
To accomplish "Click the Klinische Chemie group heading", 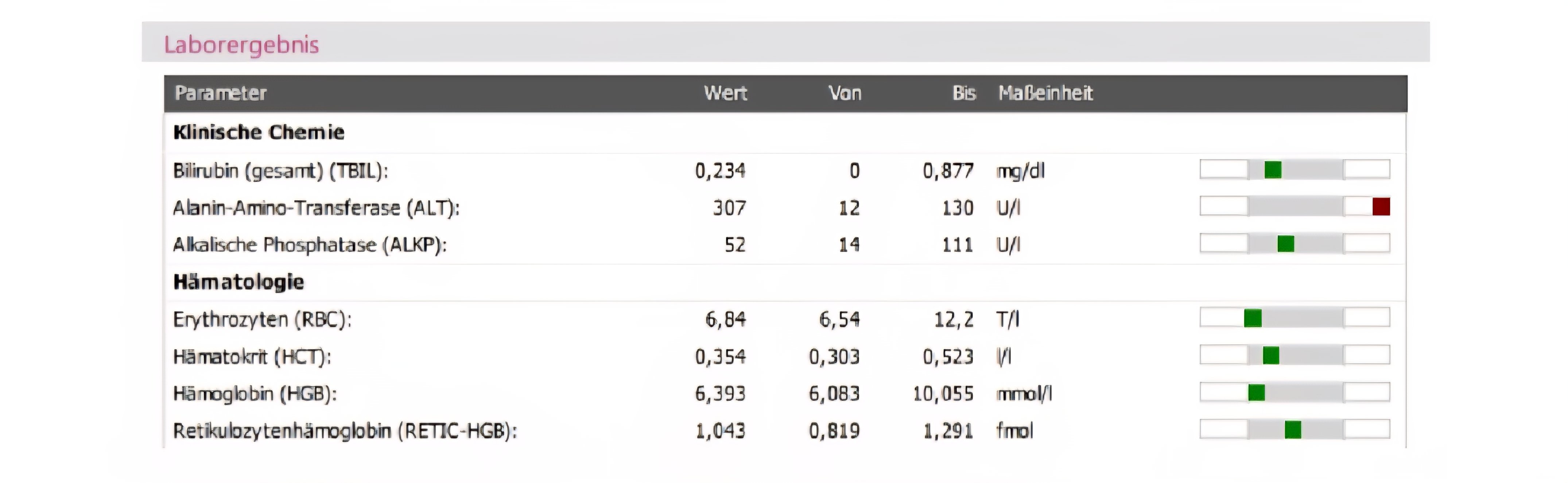I will (x=259, y=132).
